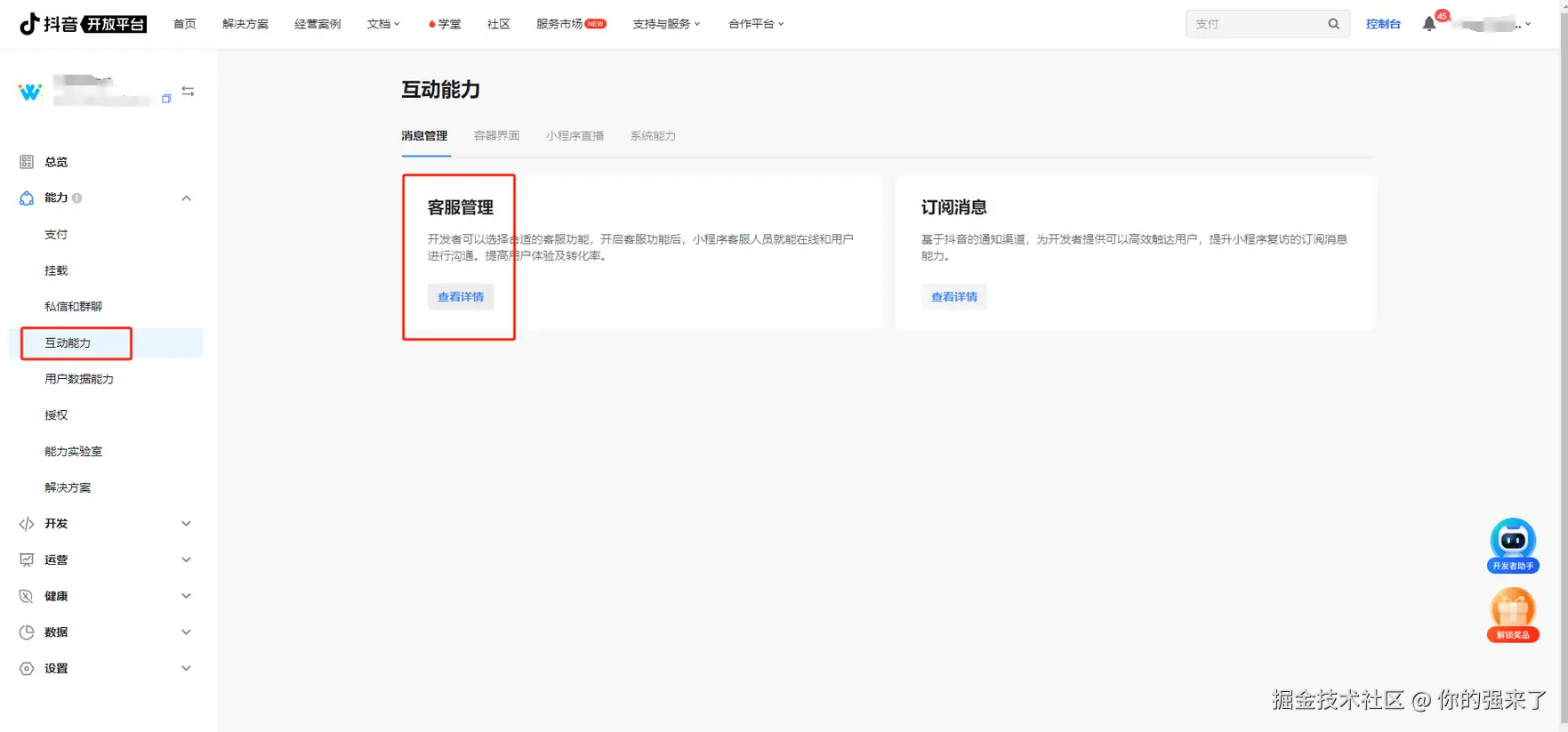Viewport: 1568px width, 732px height.
Task: Click the info icon next to 能力
Action: (x=77, y=198)
